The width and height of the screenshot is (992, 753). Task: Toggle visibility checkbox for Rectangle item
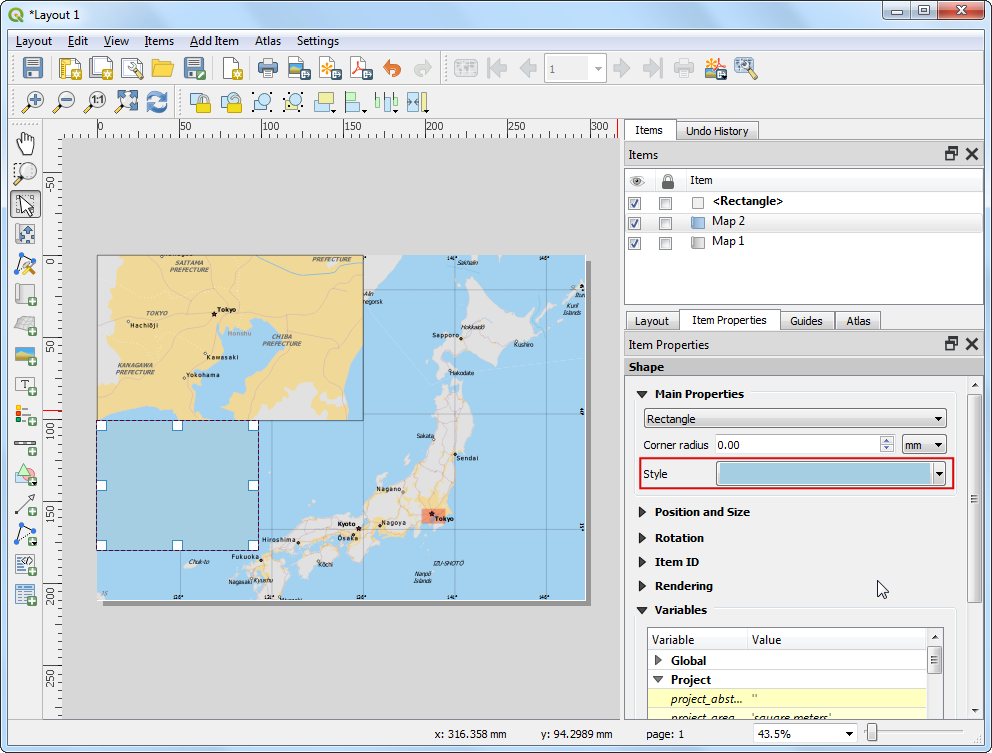point(634,202)
